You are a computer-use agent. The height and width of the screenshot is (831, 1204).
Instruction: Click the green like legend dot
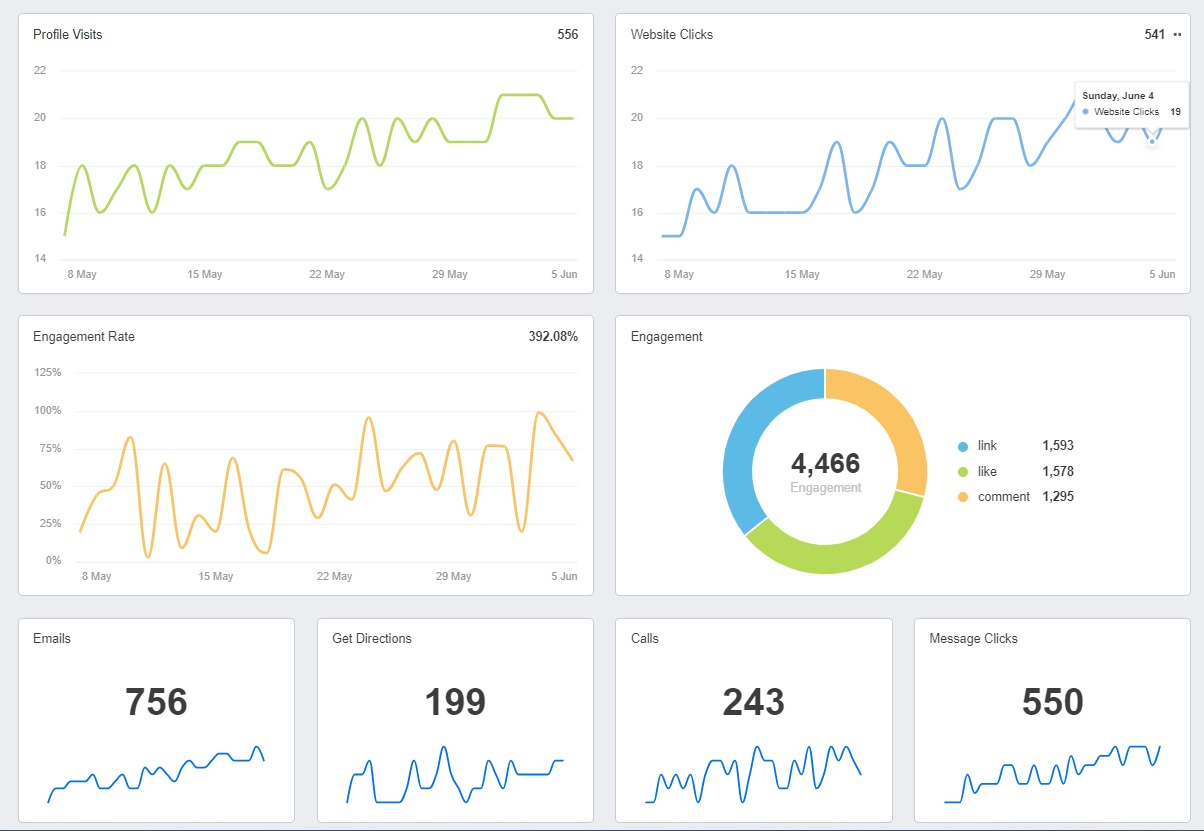[x=962, y=471]
